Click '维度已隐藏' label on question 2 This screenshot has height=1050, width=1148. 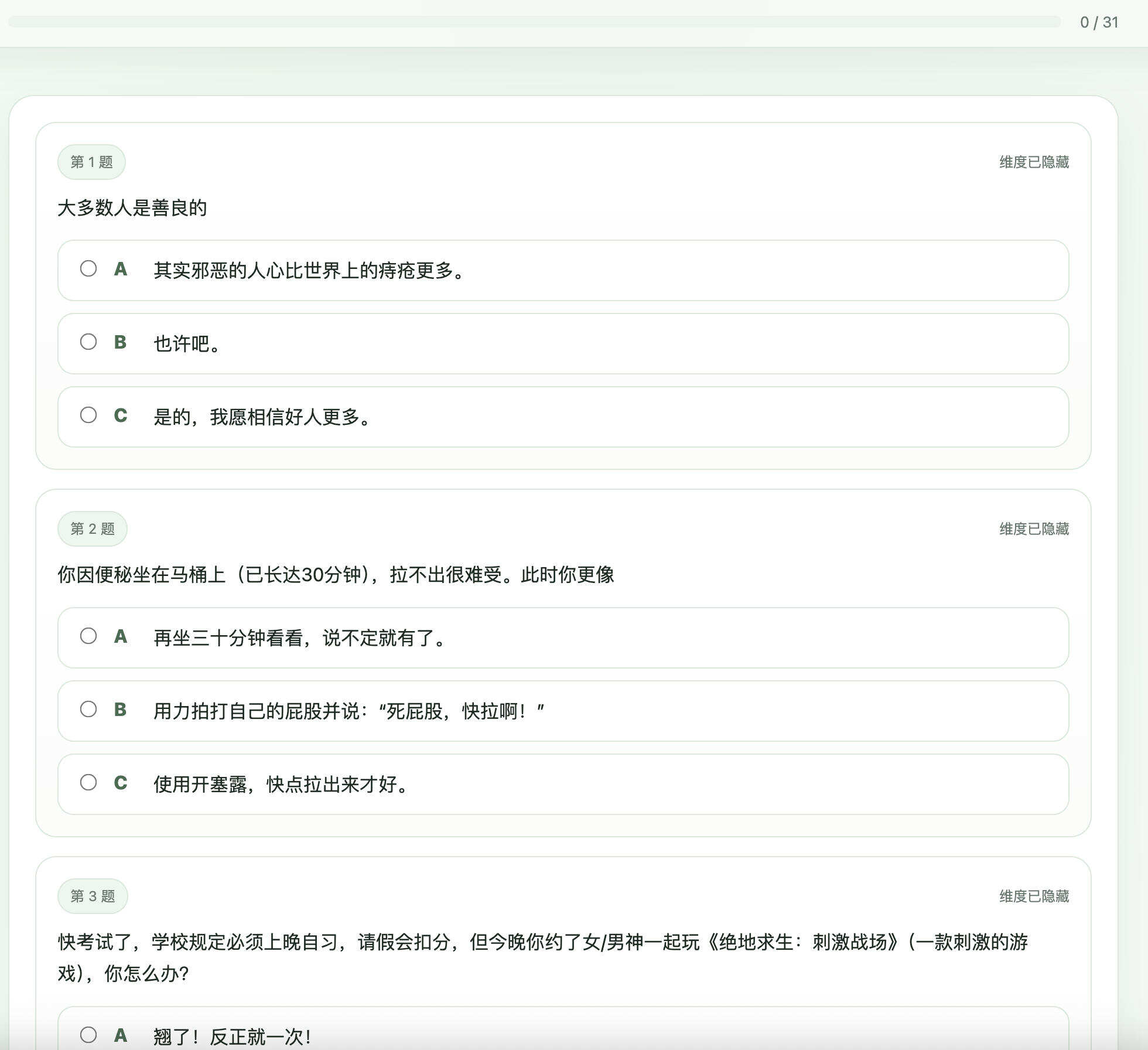(1034, 528)
